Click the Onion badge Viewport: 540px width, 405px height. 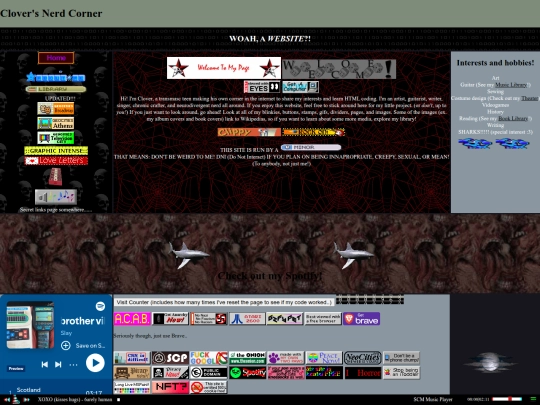click(x=247, y=358)
